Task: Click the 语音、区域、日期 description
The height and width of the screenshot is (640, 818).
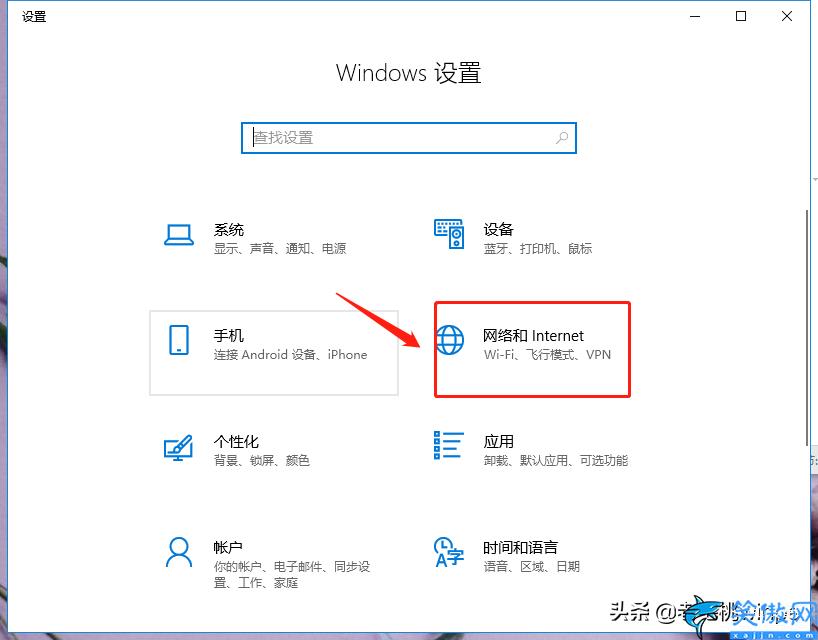Action: click(x=532, y=566)
